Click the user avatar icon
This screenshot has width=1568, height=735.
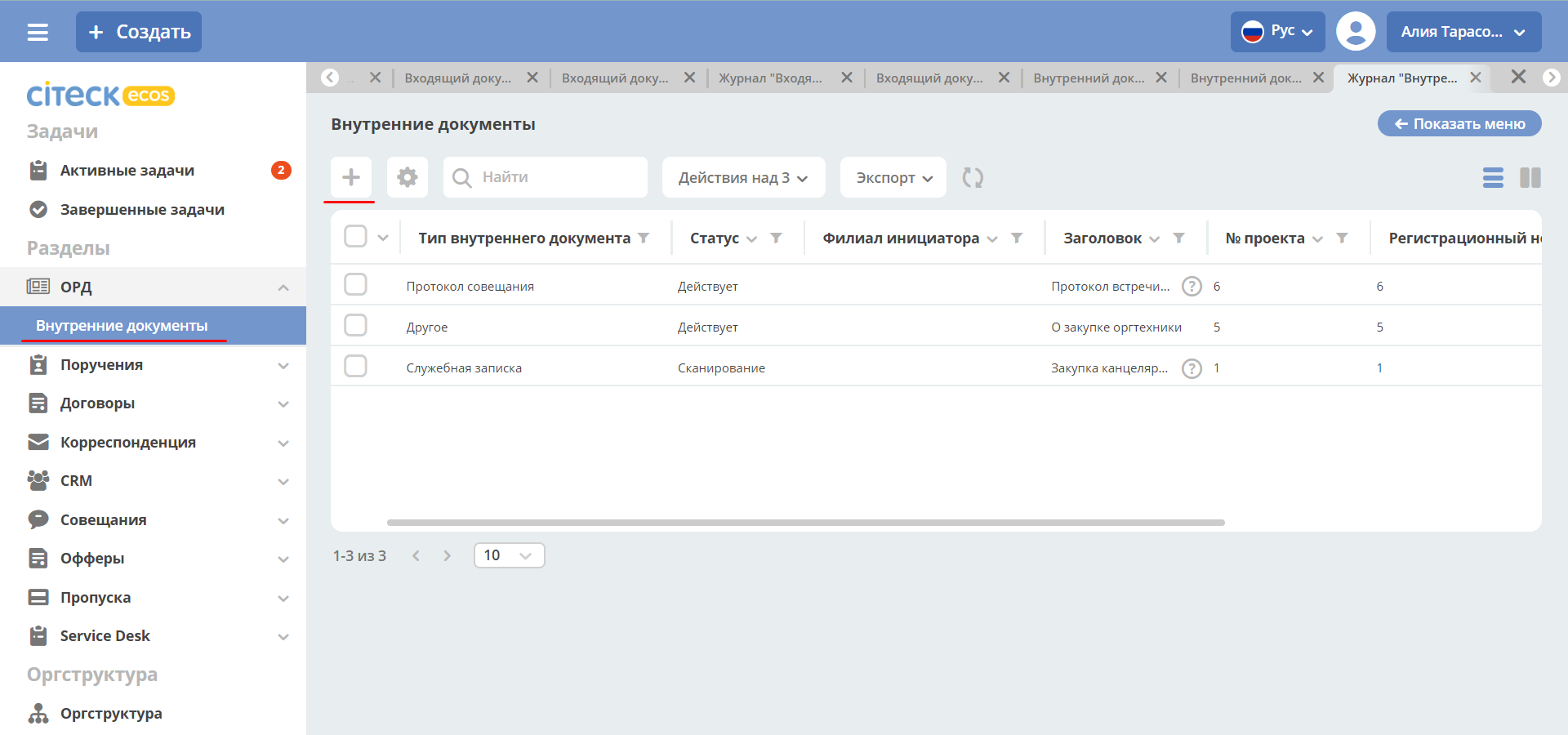[1356, 32]
